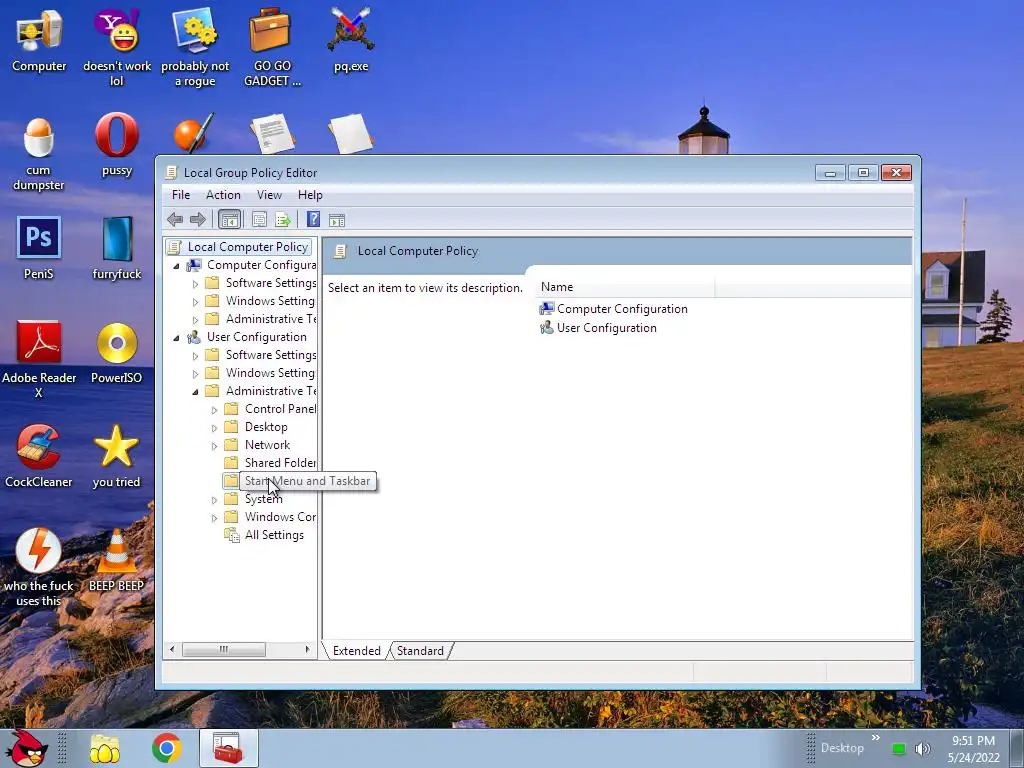The image size is (1024, 768).
Task: Select Local Computer Policy root in tree
Action: coord(239,247)
